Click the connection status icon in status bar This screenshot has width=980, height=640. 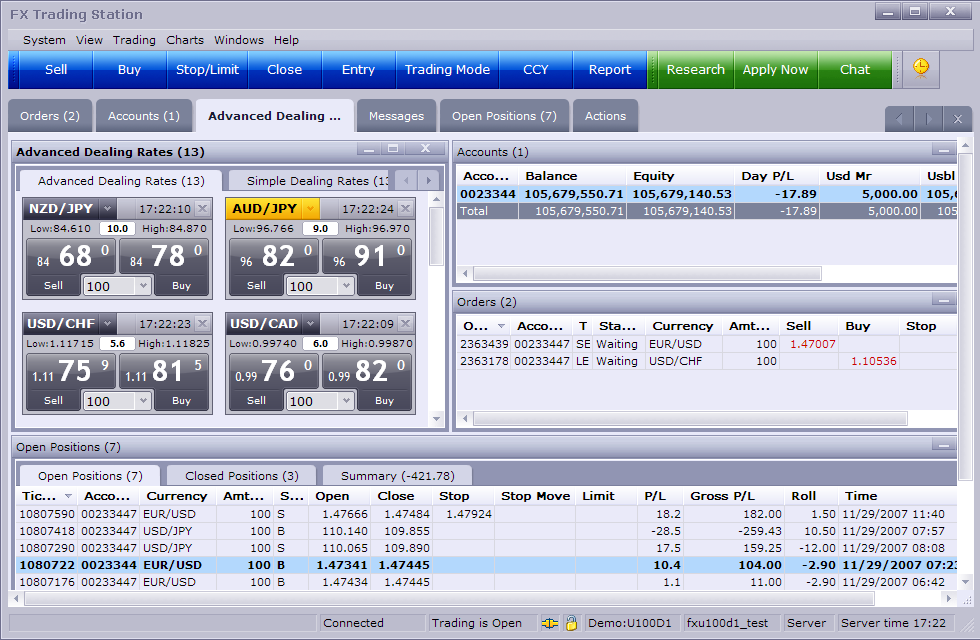pyautogui.click(x=550, y=623)
